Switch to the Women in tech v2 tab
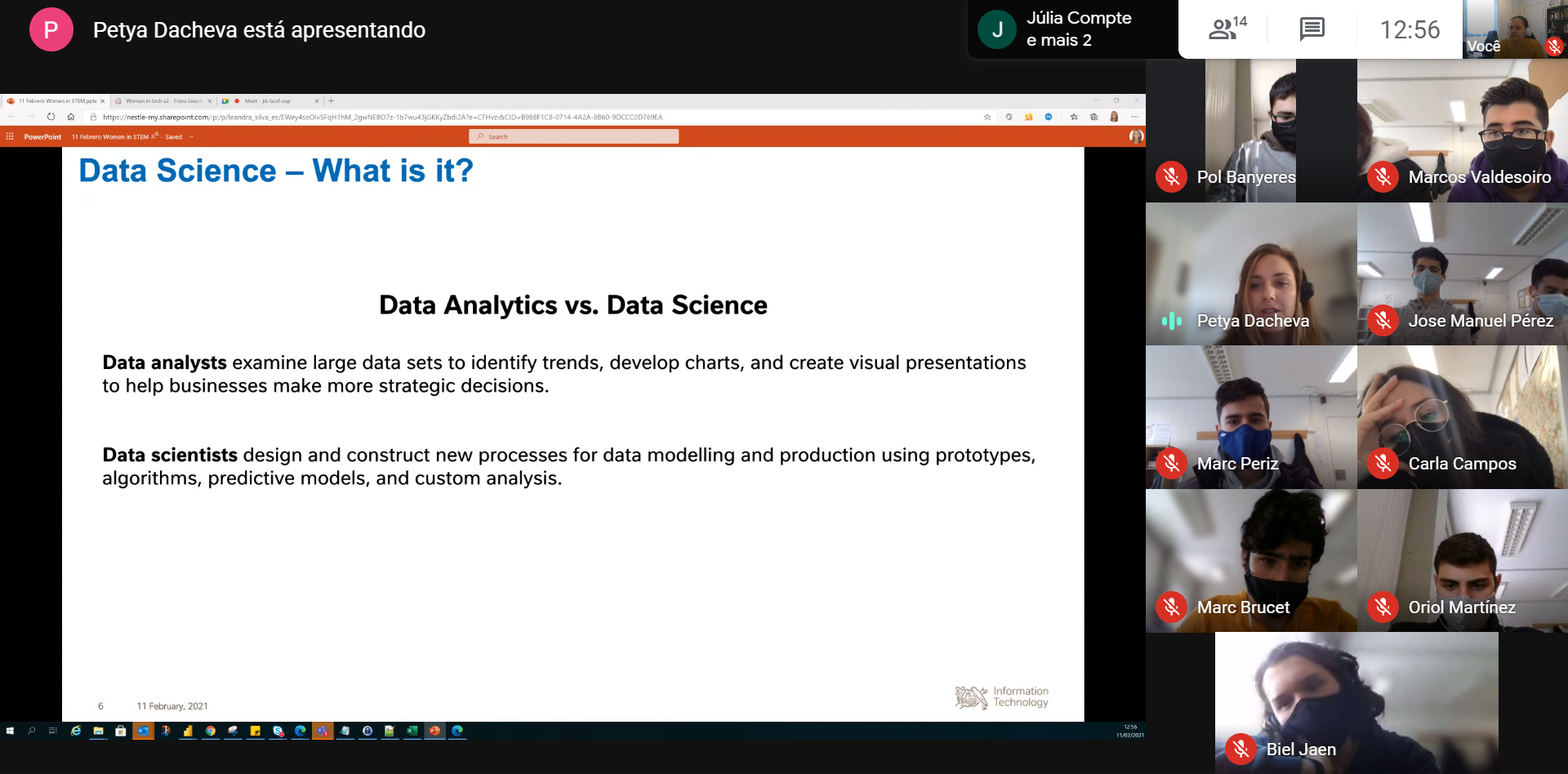 [x=162, y=101]
